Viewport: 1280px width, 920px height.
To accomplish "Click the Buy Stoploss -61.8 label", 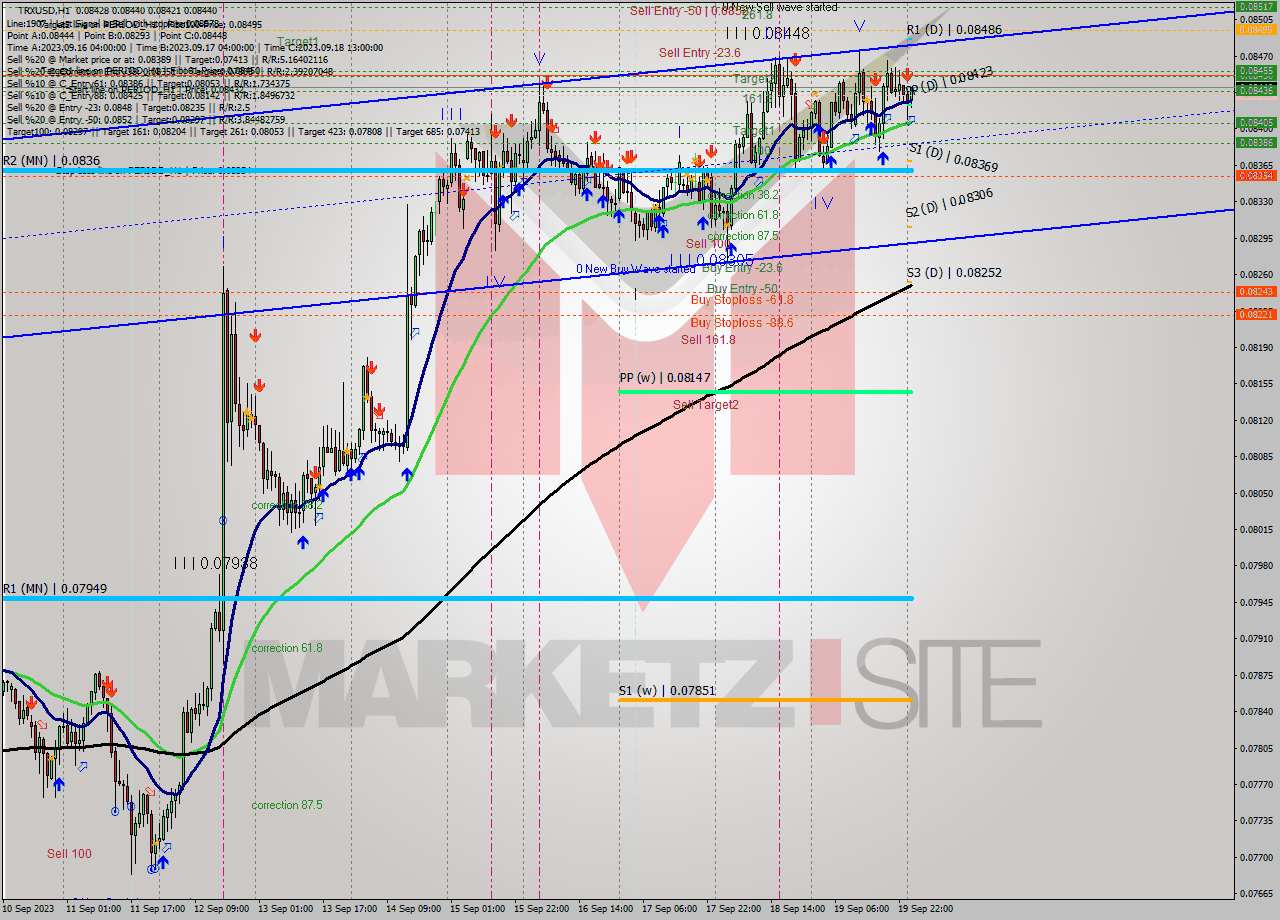I will click(741, 300).
